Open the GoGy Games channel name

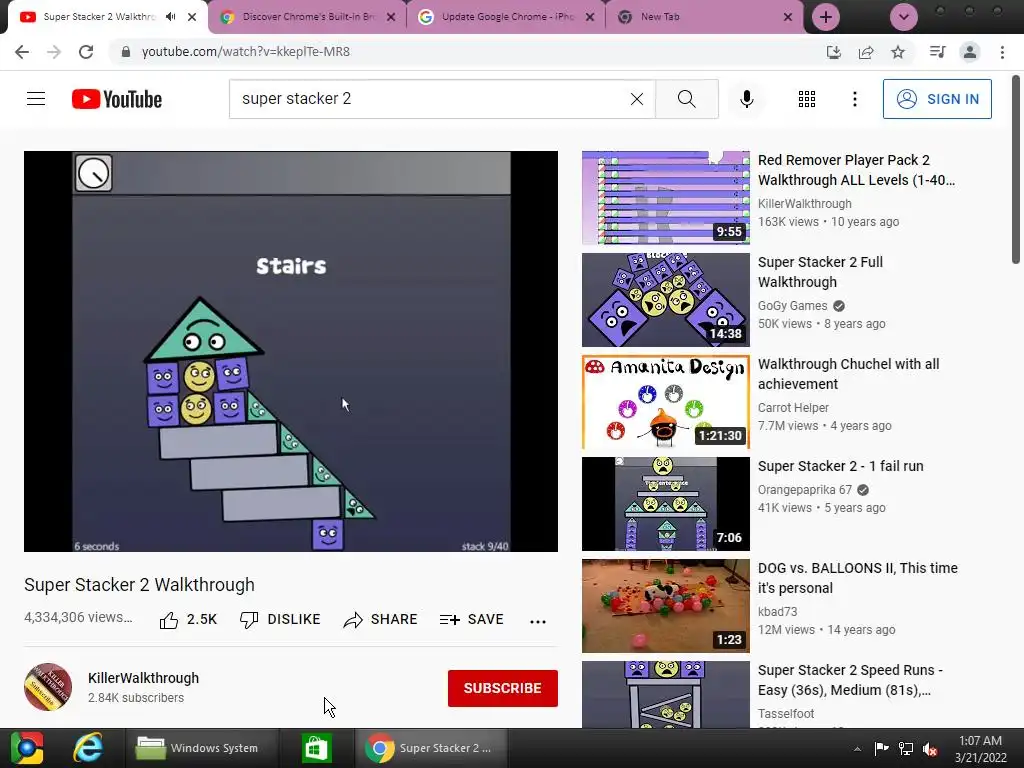tap(792, 306)
